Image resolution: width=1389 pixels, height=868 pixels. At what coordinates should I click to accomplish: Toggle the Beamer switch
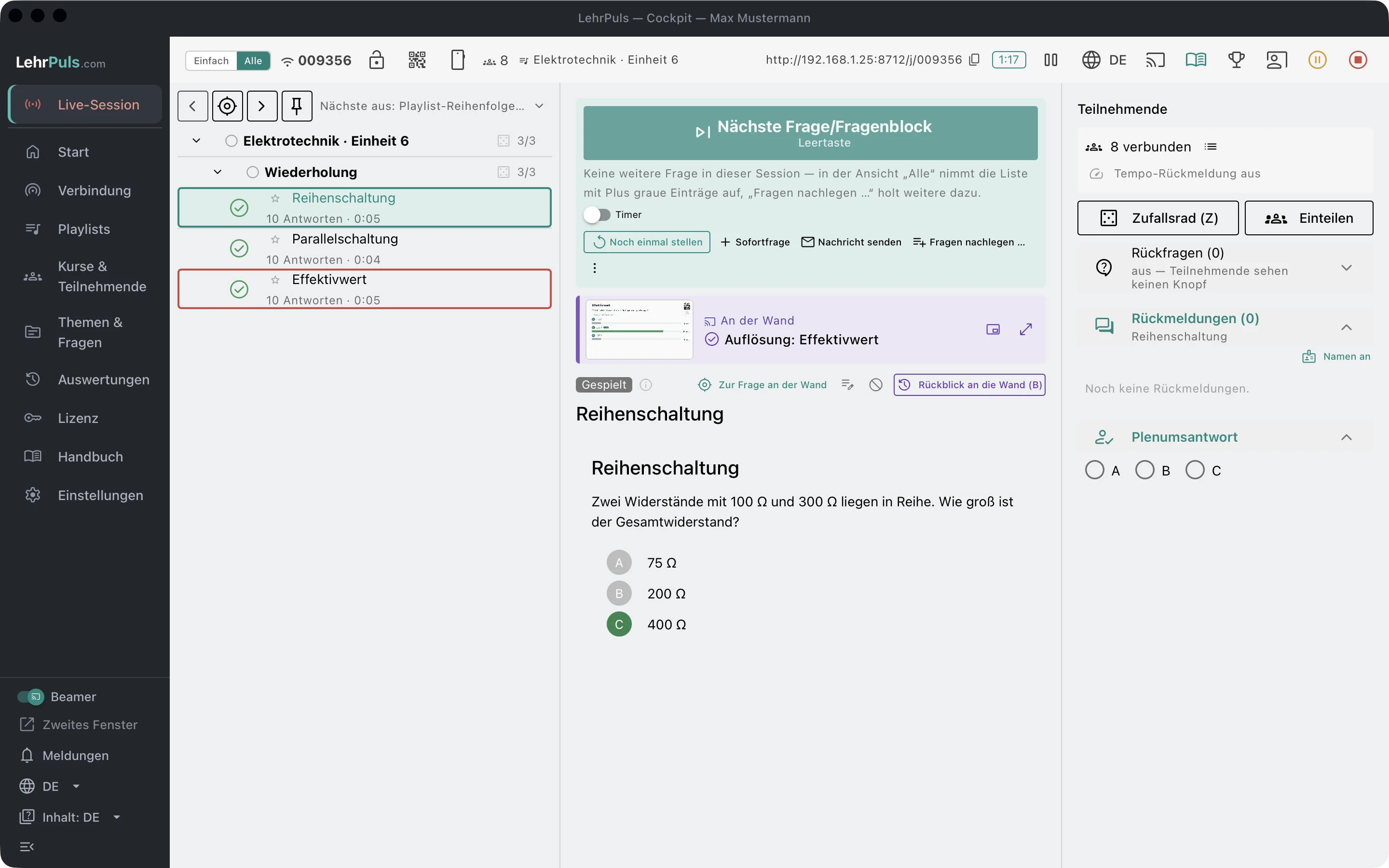[30, 697]
